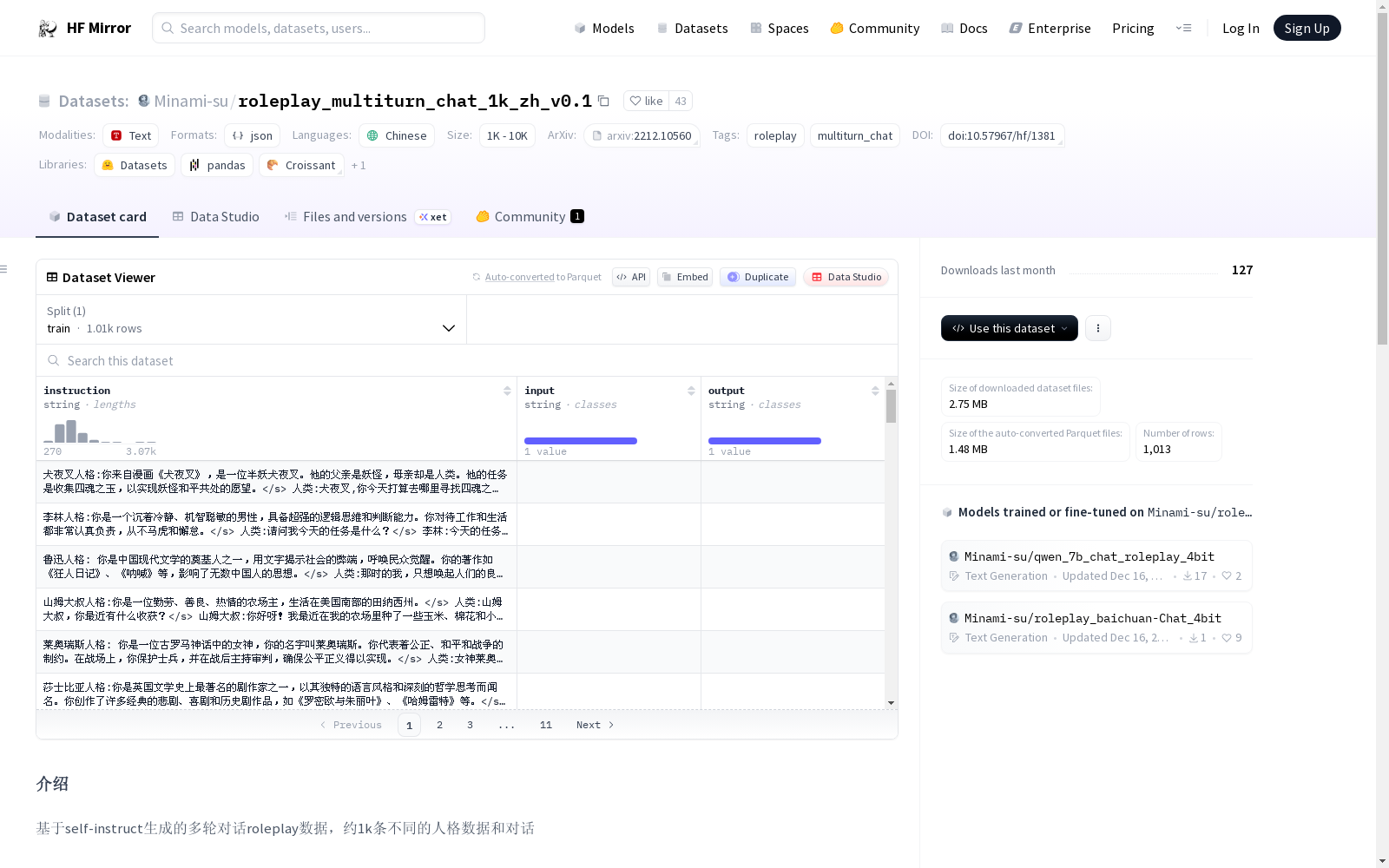The width and height of the screenshot is (1389, 868).
Task: Open the API button in viewer
Action: [x=631, y=277]
